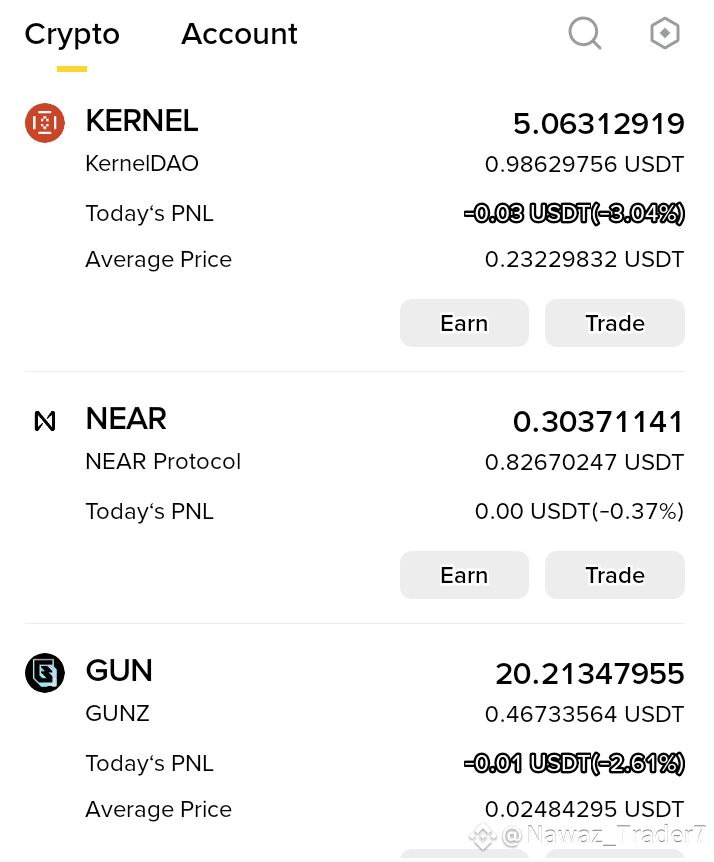Click Earn button for KERNEL
714x862 pixels.
tap(464, 323)
